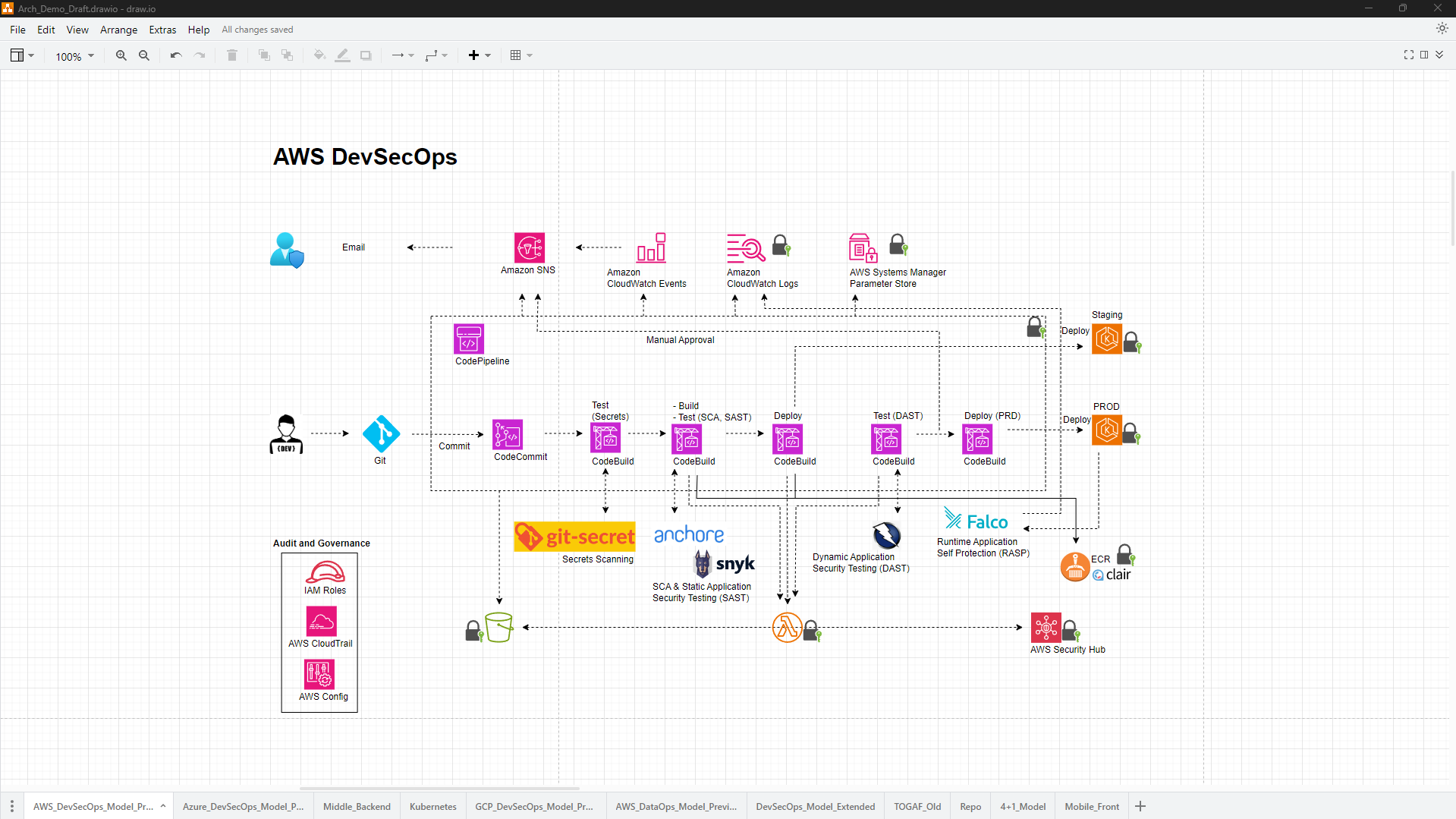This screenshot has height=819, width=1456.
Task: Click the Zoom In magnifier icon
Action: tap(121, 55)
